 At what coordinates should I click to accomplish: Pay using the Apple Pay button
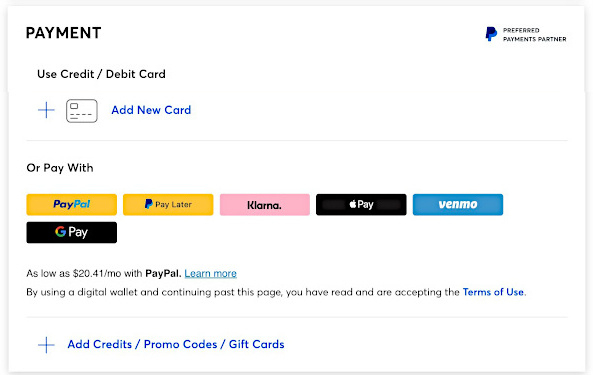pyautogui.click(x=361, y=205)
